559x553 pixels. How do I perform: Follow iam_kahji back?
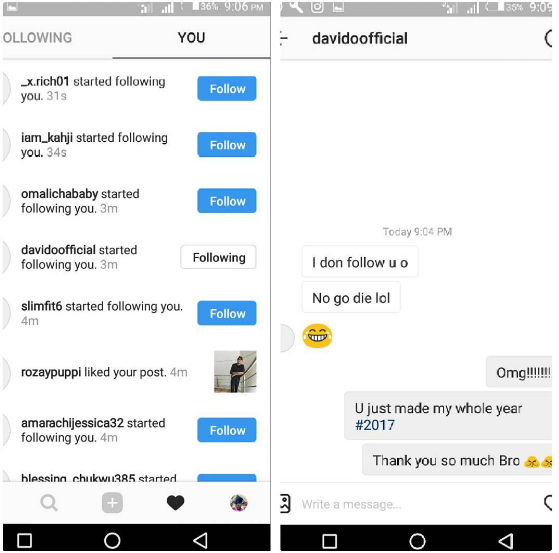click(227, 145)
